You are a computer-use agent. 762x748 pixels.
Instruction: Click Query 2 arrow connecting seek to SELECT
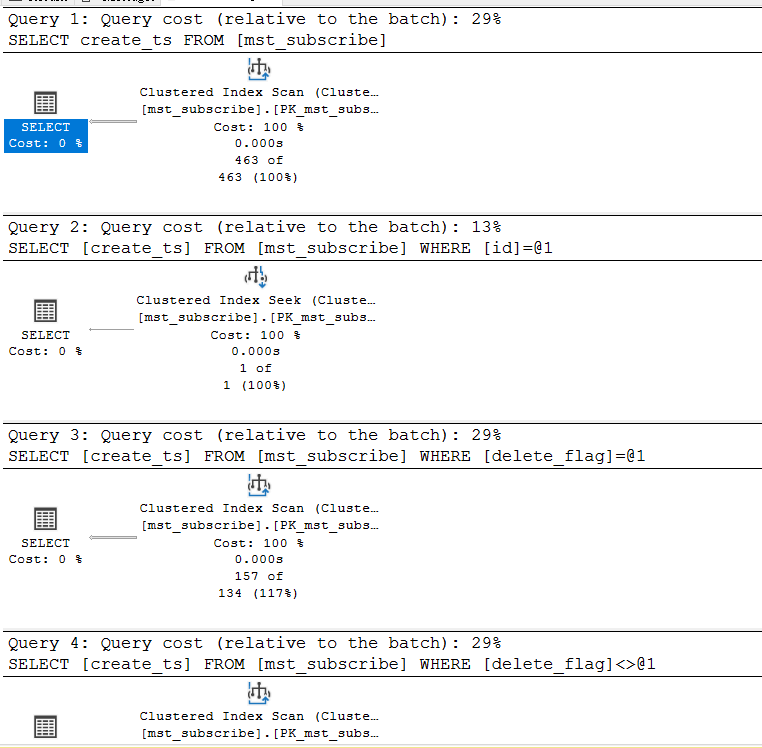click(111, 330)
